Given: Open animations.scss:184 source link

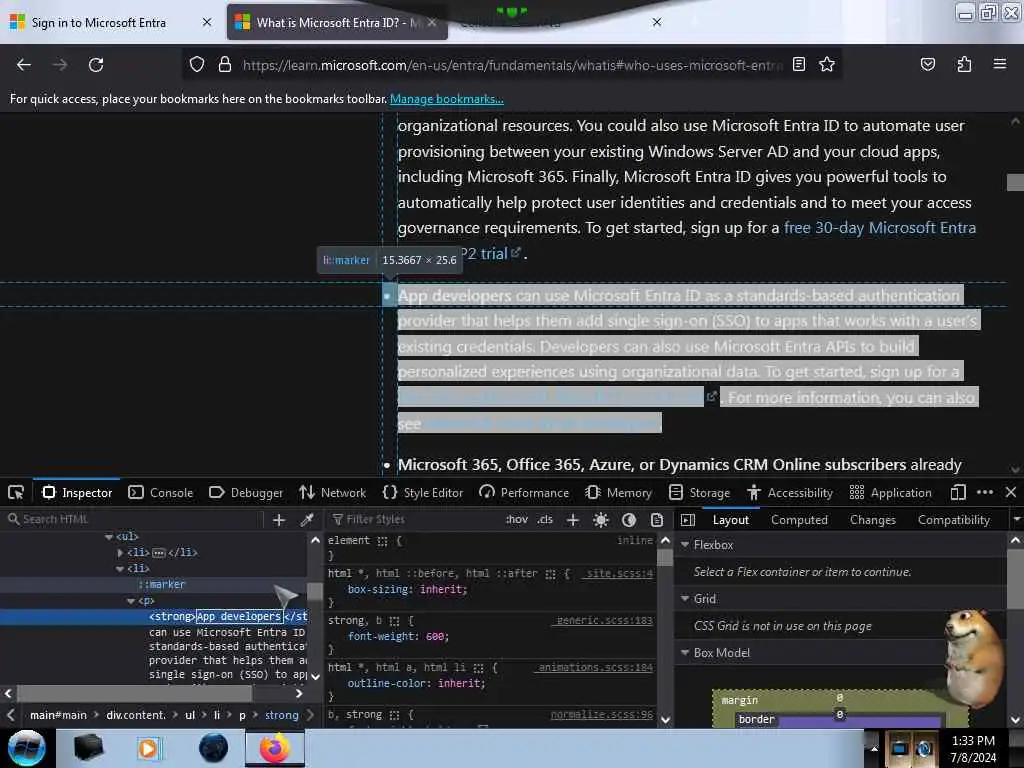Looking at the screenshot, I should [x=595, y=667].
